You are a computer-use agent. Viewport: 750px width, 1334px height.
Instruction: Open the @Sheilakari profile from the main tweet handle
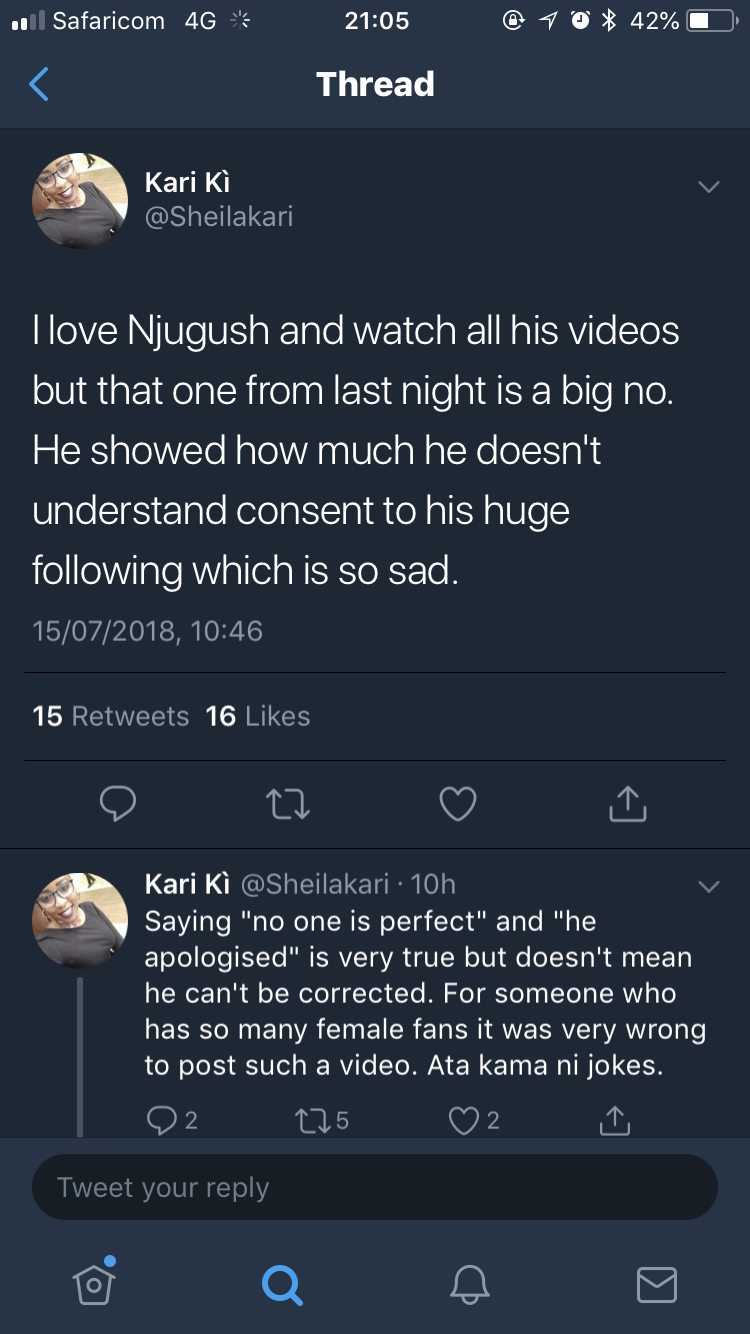219,217
